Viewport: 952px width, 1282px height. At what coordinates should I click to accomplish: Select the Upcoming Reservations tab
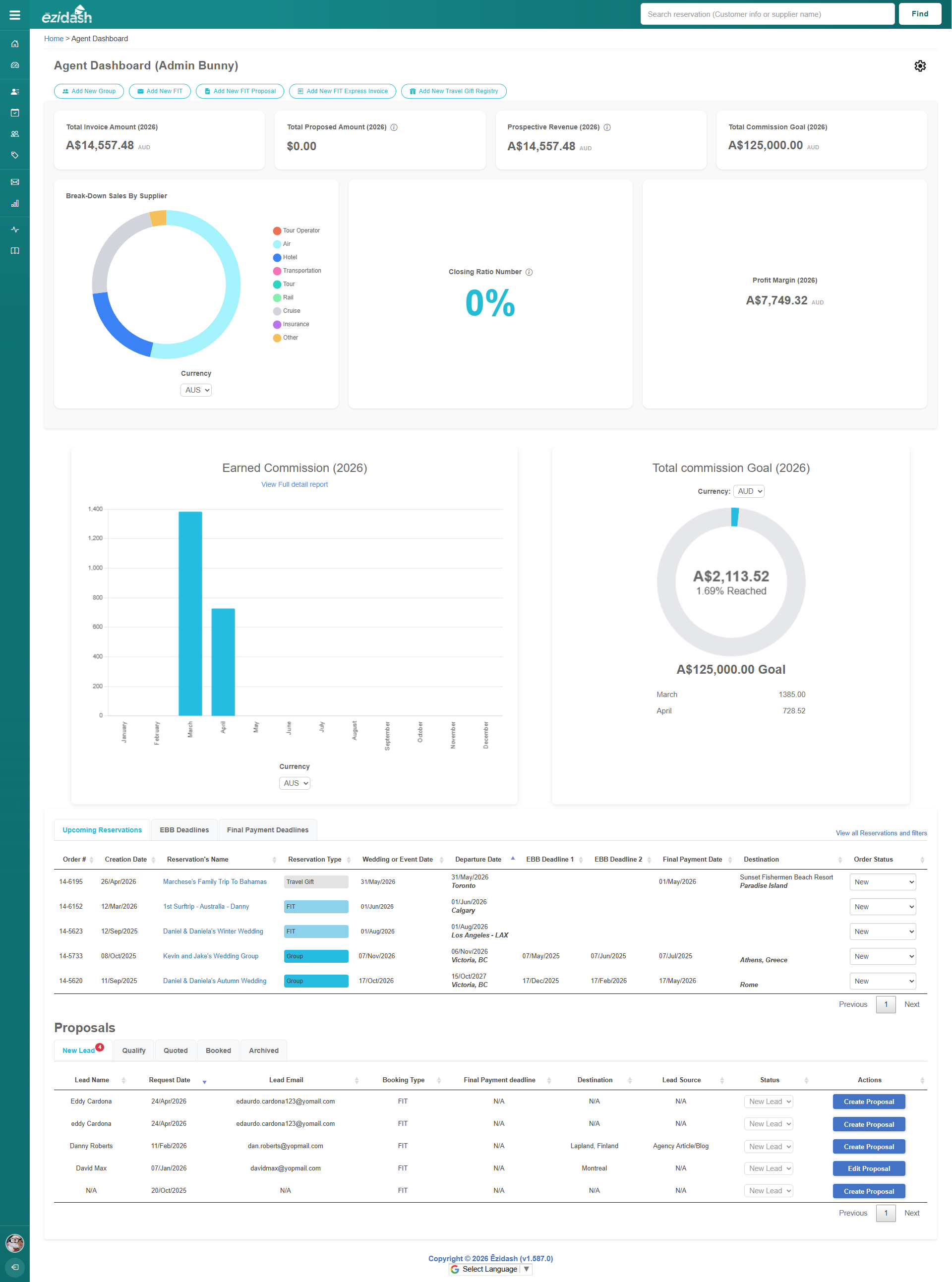(x=102, y=830)
